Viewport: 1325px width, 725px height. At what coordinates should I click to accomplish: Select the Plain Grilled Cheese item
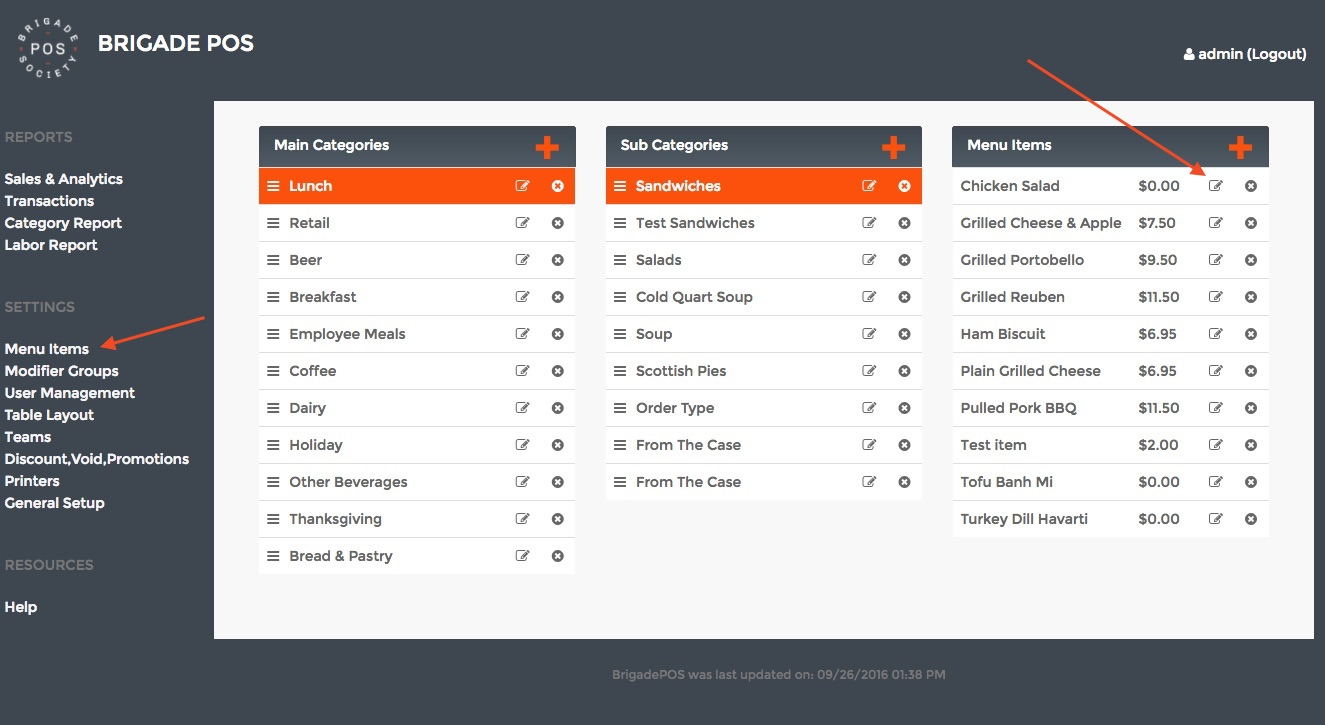pos(1030,371)
